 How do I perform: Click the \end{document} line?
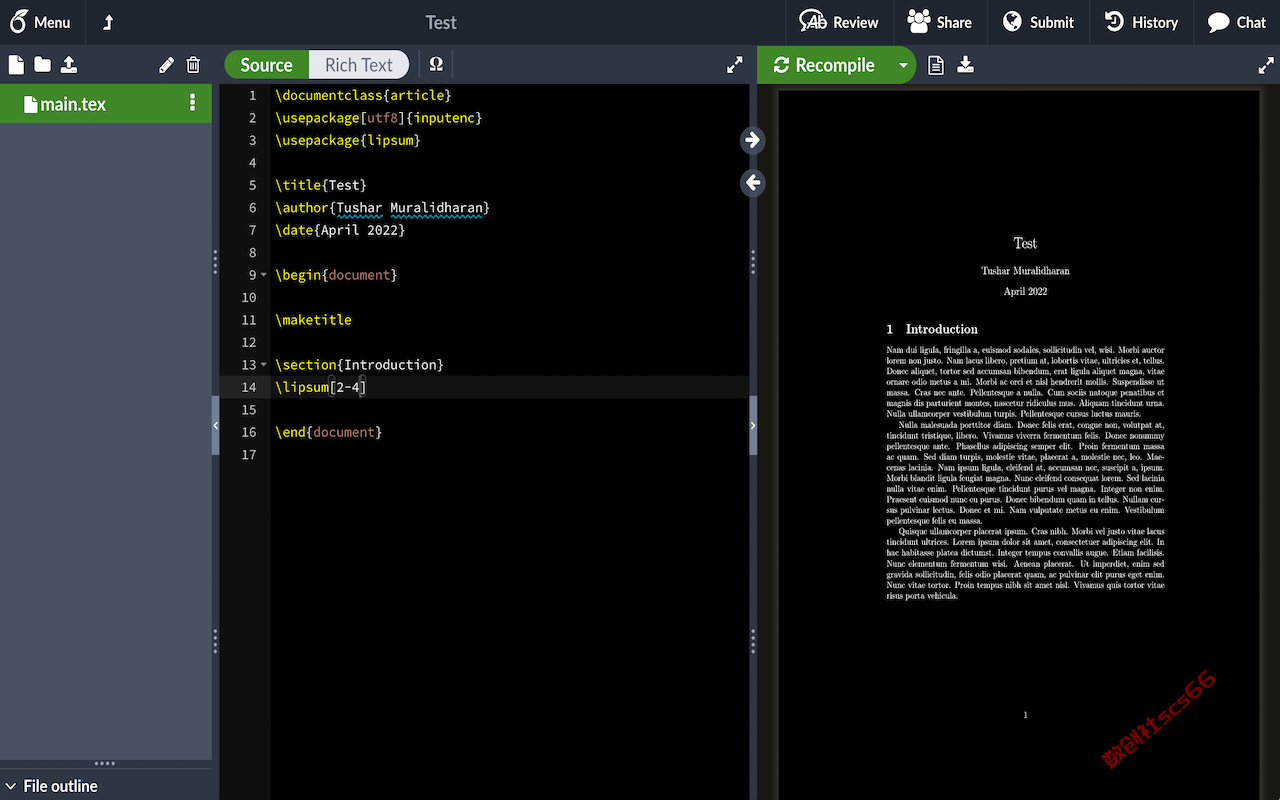coord(329,432)
